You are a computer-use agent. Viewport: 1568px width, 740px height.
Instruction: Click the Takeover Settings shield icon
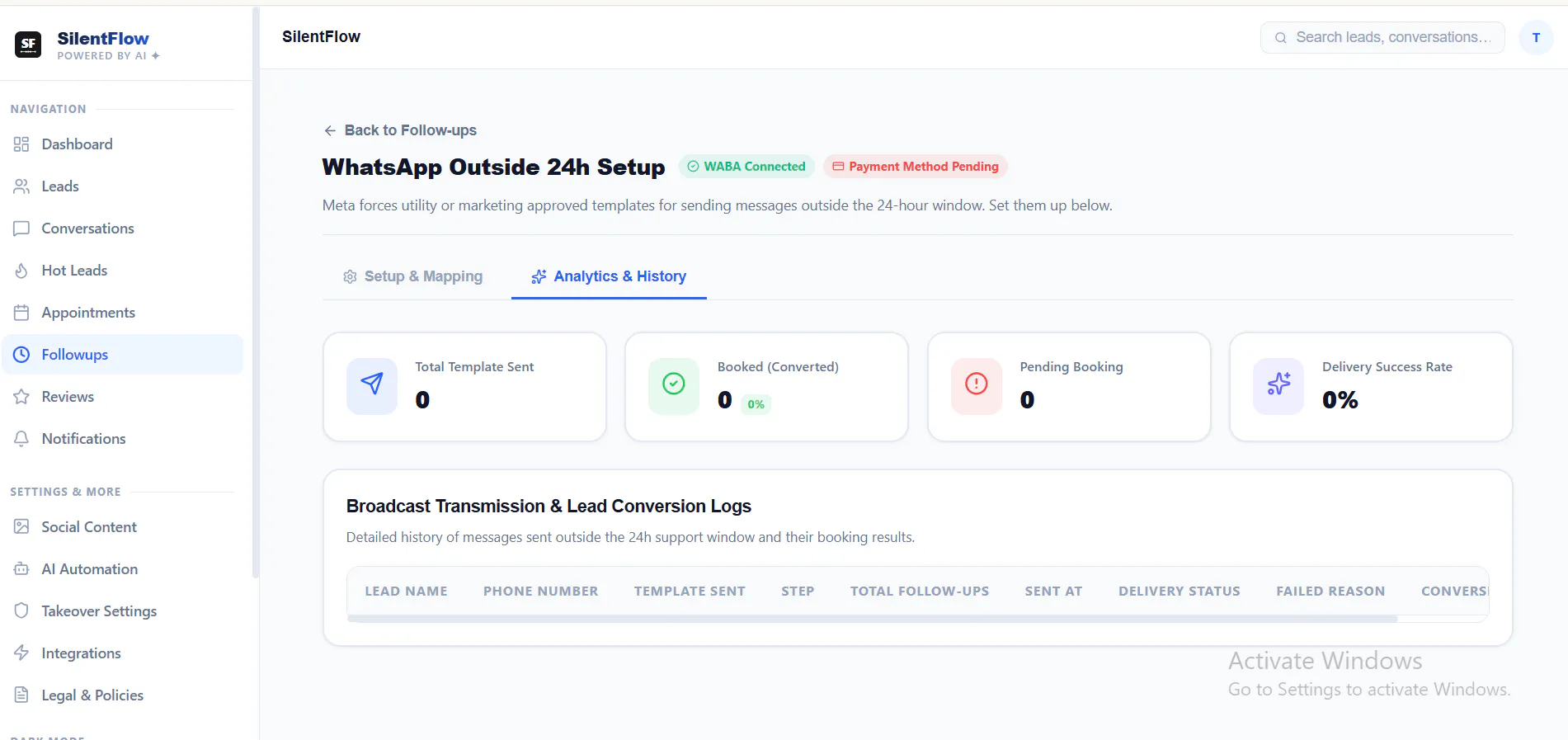(21, 611)
